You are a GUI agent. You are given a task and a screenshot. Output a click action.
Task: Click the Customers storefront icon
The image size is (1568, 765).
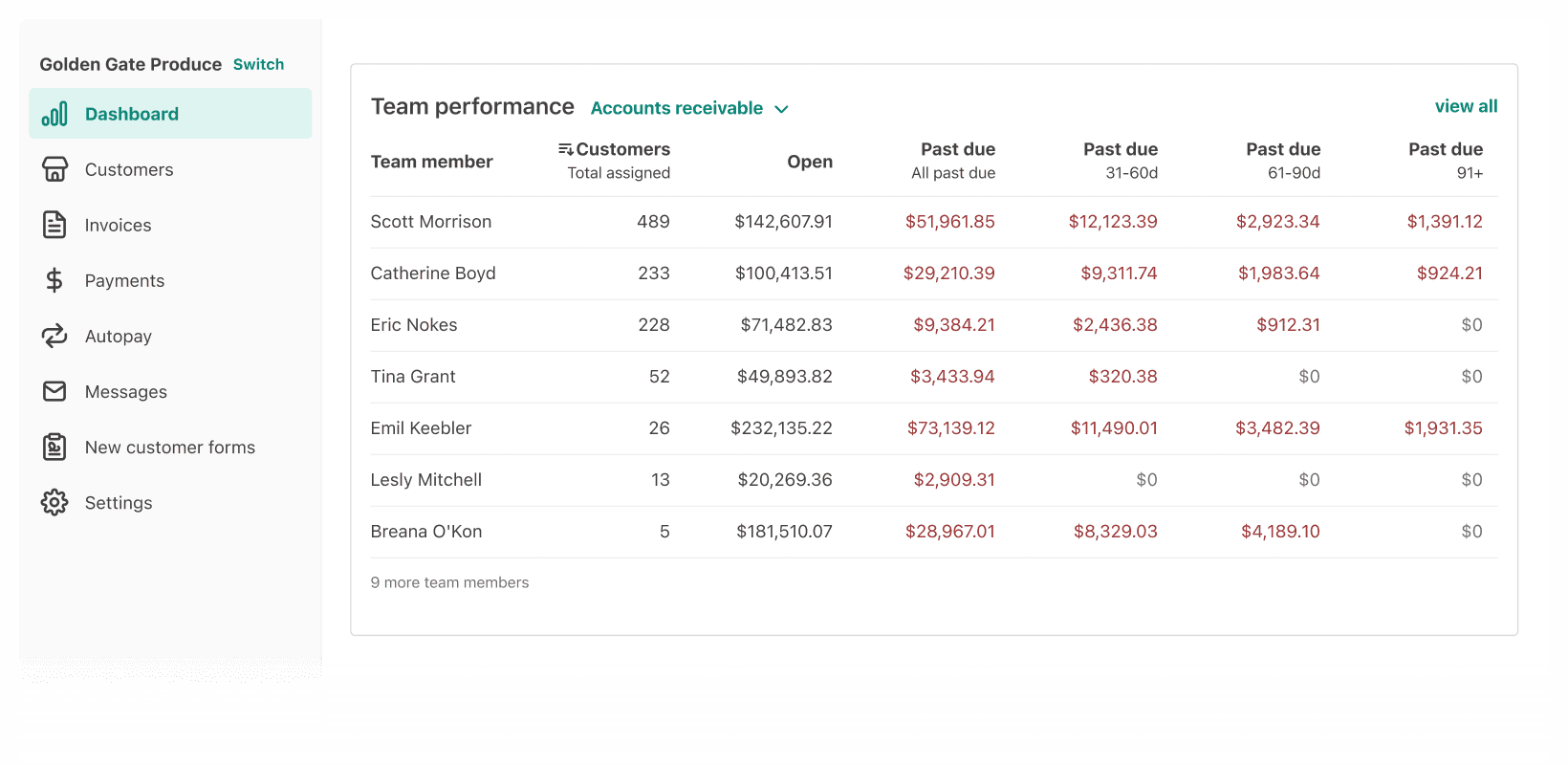tap(54, 169)
